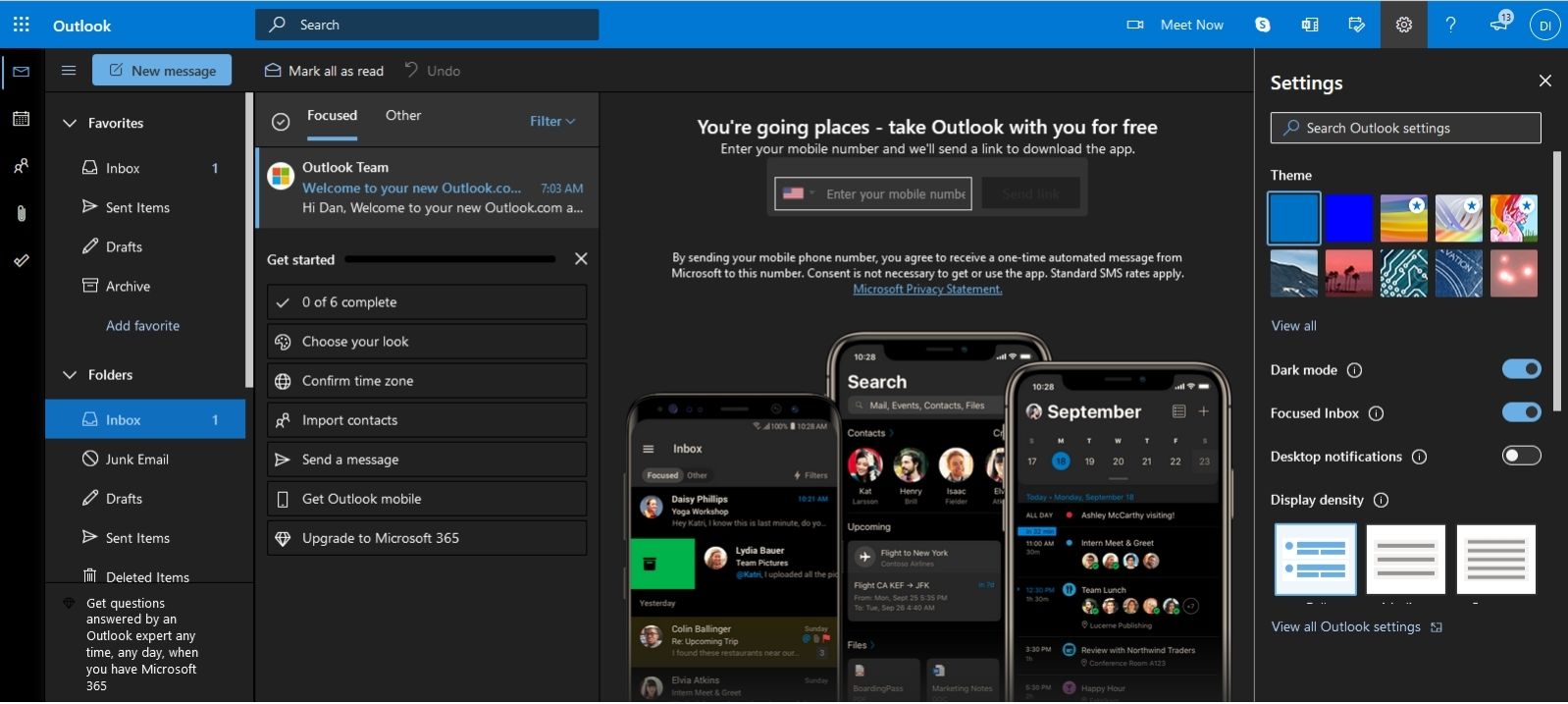Image resolution: width=1568 pixels, height=704 pixels.
Task: Click the Settings gear icon
Action: click(x=1404, y=25)
